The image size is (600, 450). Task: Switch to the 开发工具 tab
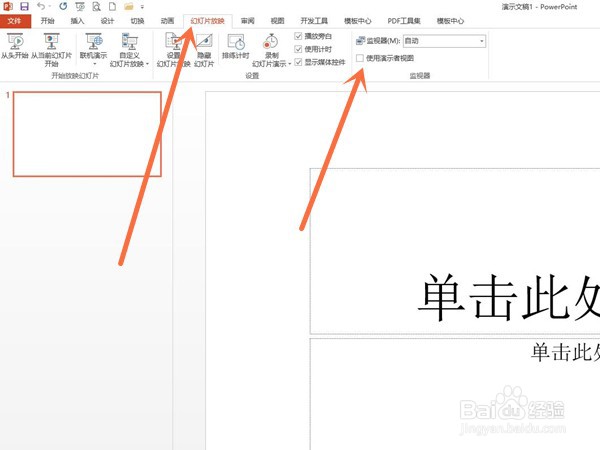(314, 21)
